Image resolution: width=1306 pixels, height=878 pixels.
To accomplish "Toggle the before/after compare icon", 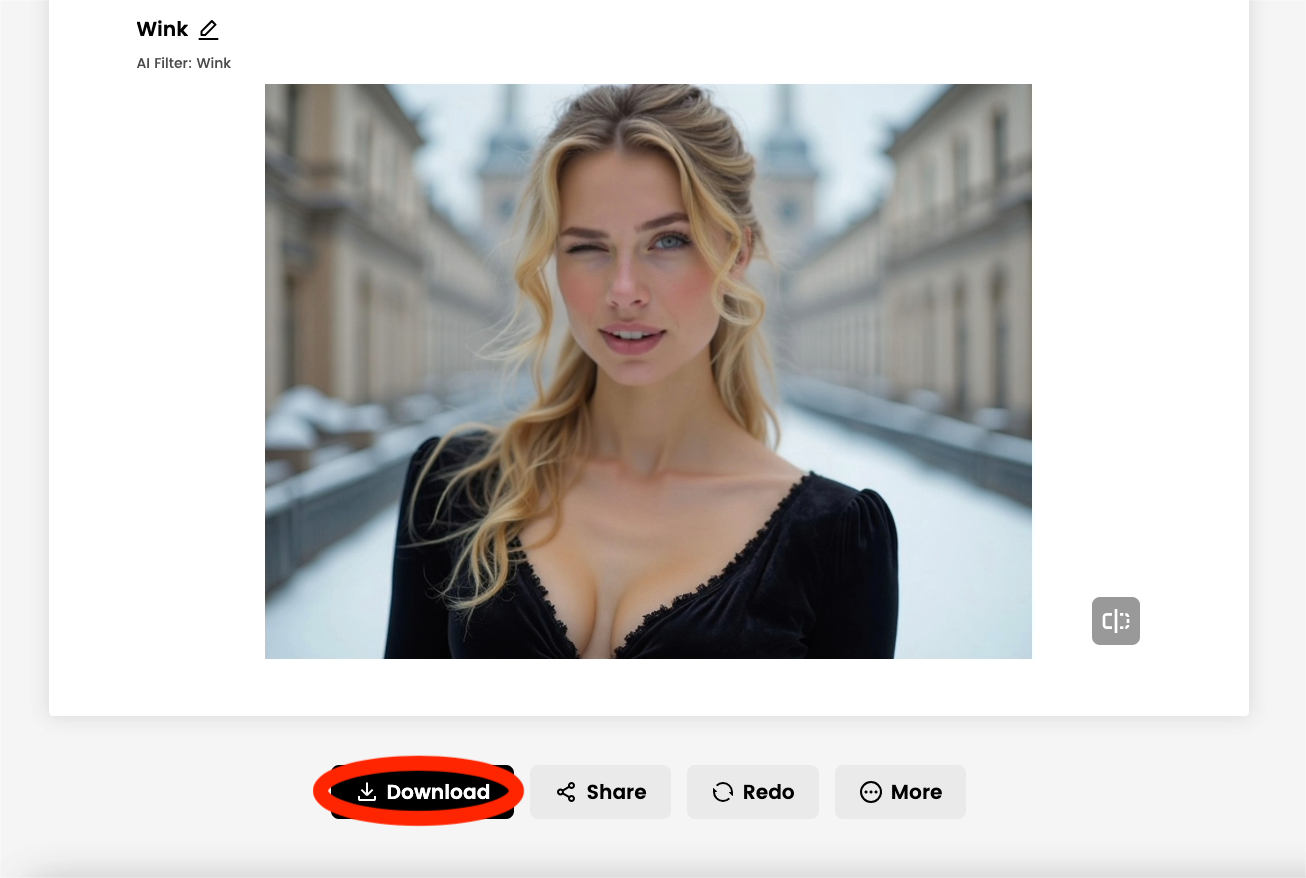I will (1115, 621).
